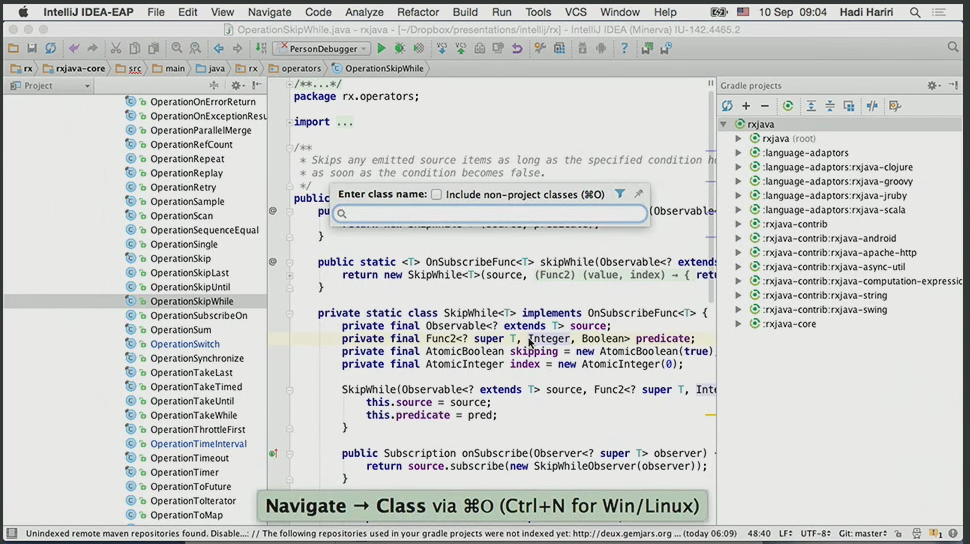Click the Cut scissors icon

(116, 48)
